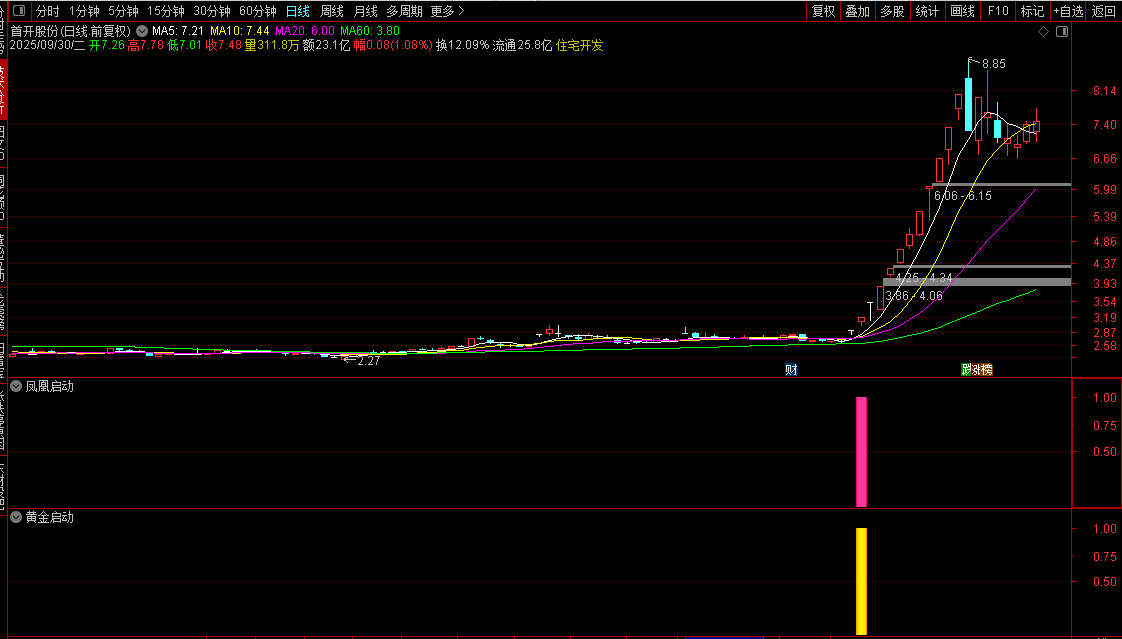Viewport: 1122px width, 639px height.
Task: Select the 5分钟 period tab
Action: click(123, 11)
